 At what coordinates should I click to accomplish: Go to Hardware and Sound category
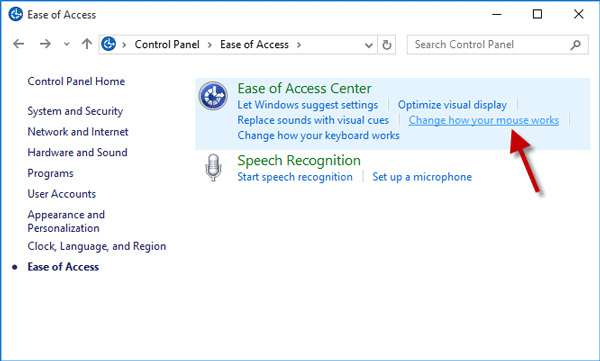(x=77, y=152)
